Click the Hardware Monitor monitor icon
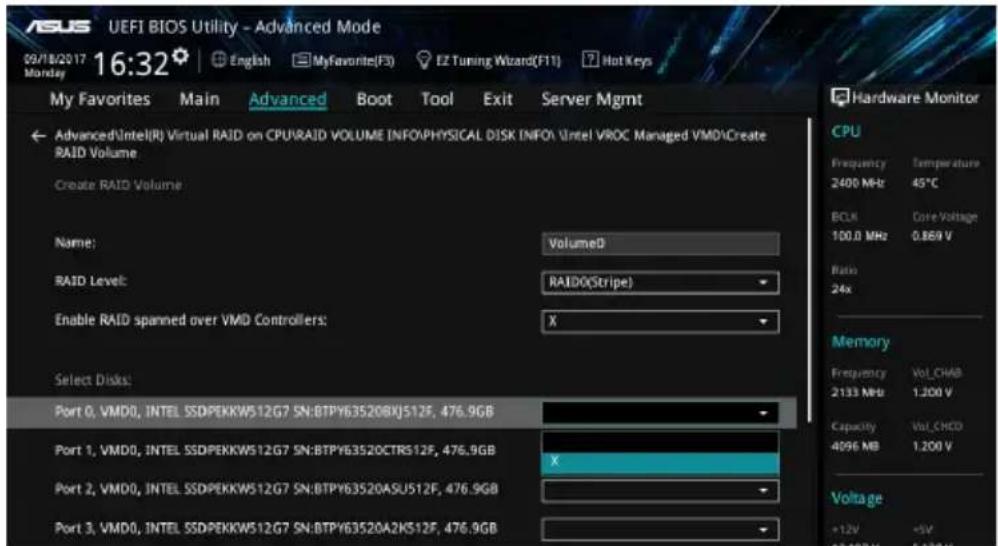 840,97
